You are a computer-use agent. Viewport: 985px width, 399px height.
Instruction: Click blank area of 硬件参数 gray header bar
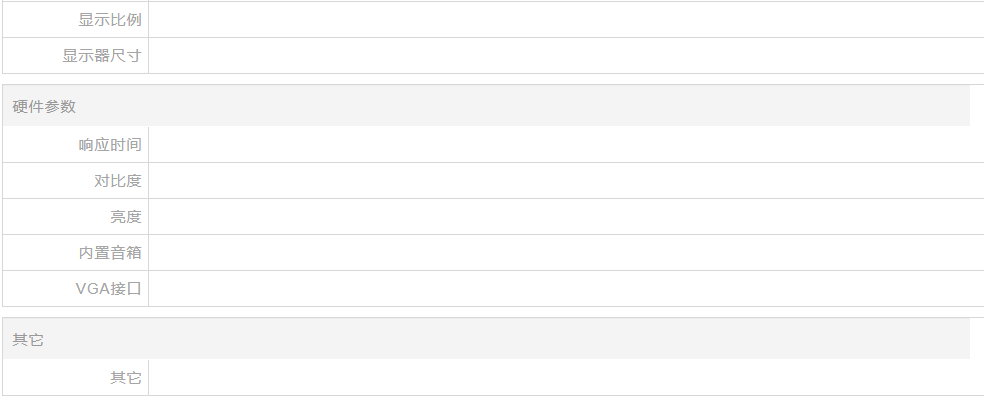(x=521, y=106)
